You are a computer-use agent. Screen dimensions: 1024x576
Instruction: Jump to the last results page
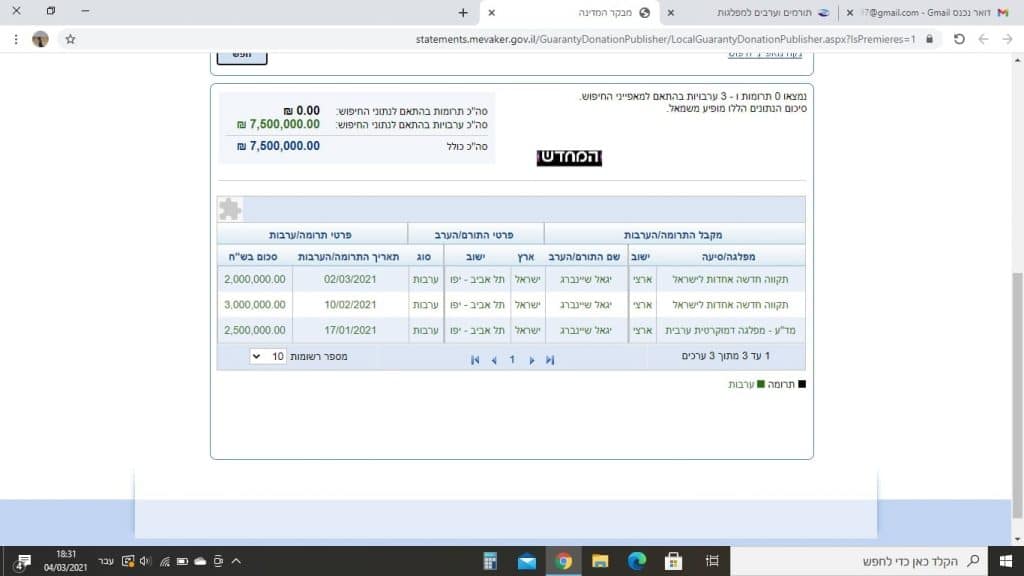(x=549, y=360)
